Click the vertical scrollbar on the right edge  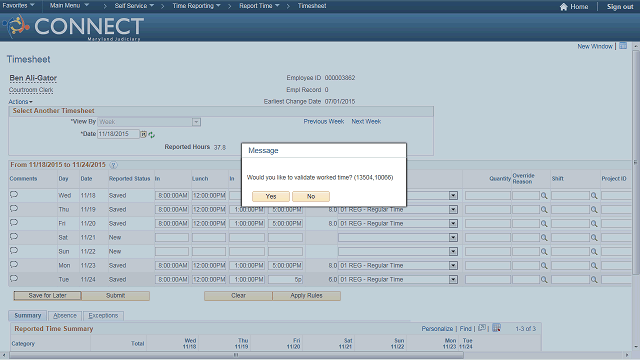[x=636, y=162]
